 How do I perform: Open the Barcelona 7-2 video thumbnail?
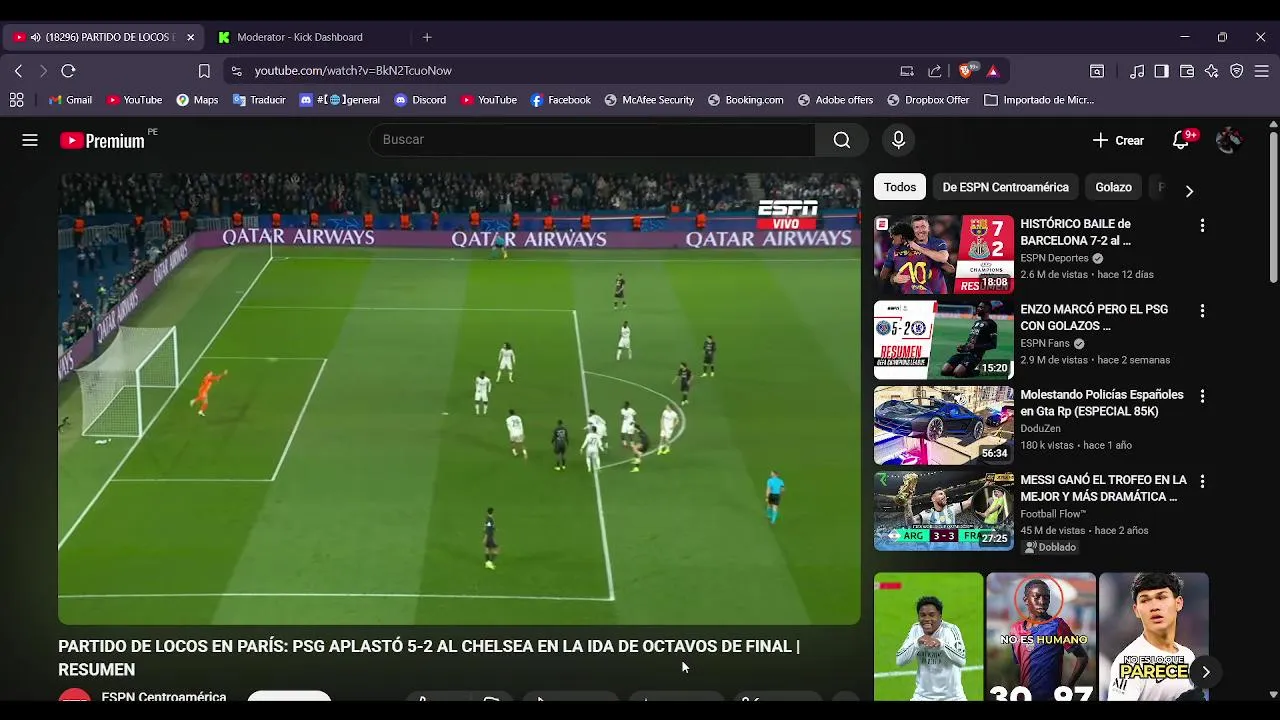[x=944, y=254]
